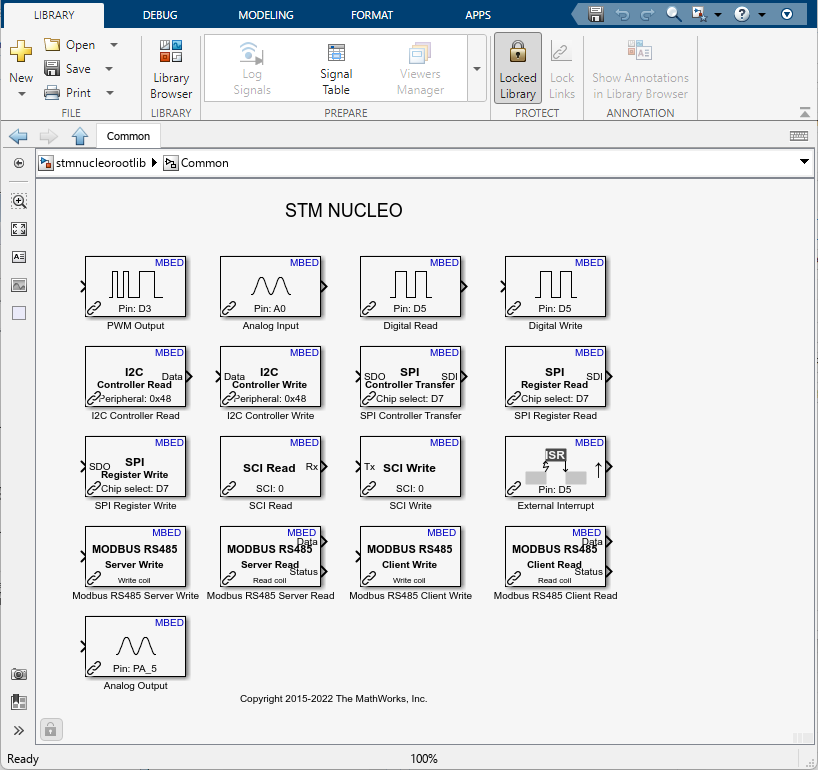Click the Search icon in the quick access toolbar
The image size is (818, 770).
pyautogui.click(x=672, y=14)
